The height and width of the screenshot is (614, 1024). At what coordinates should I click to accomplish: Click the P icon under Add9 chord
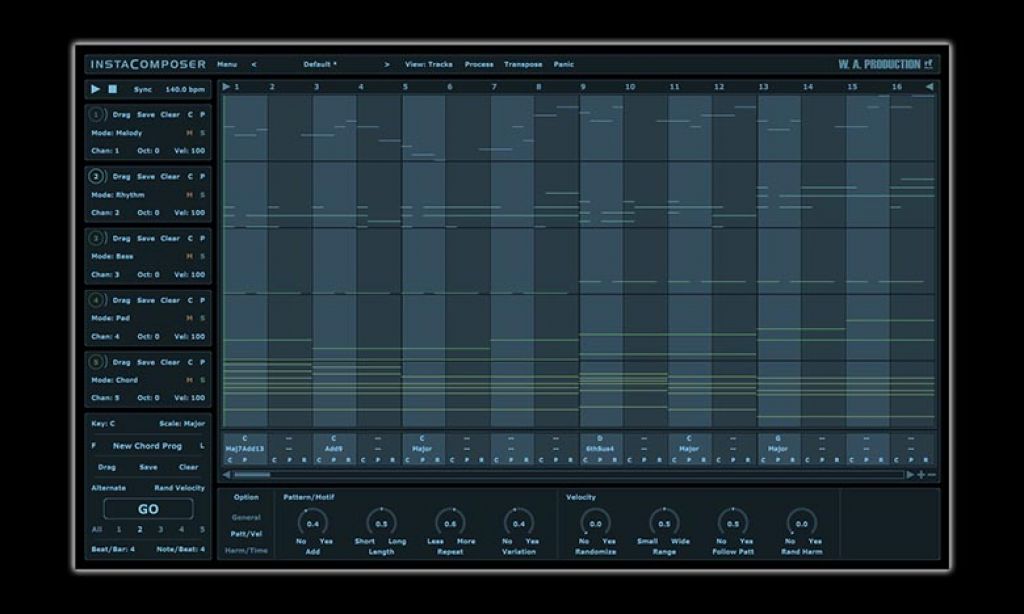[333, 460]
